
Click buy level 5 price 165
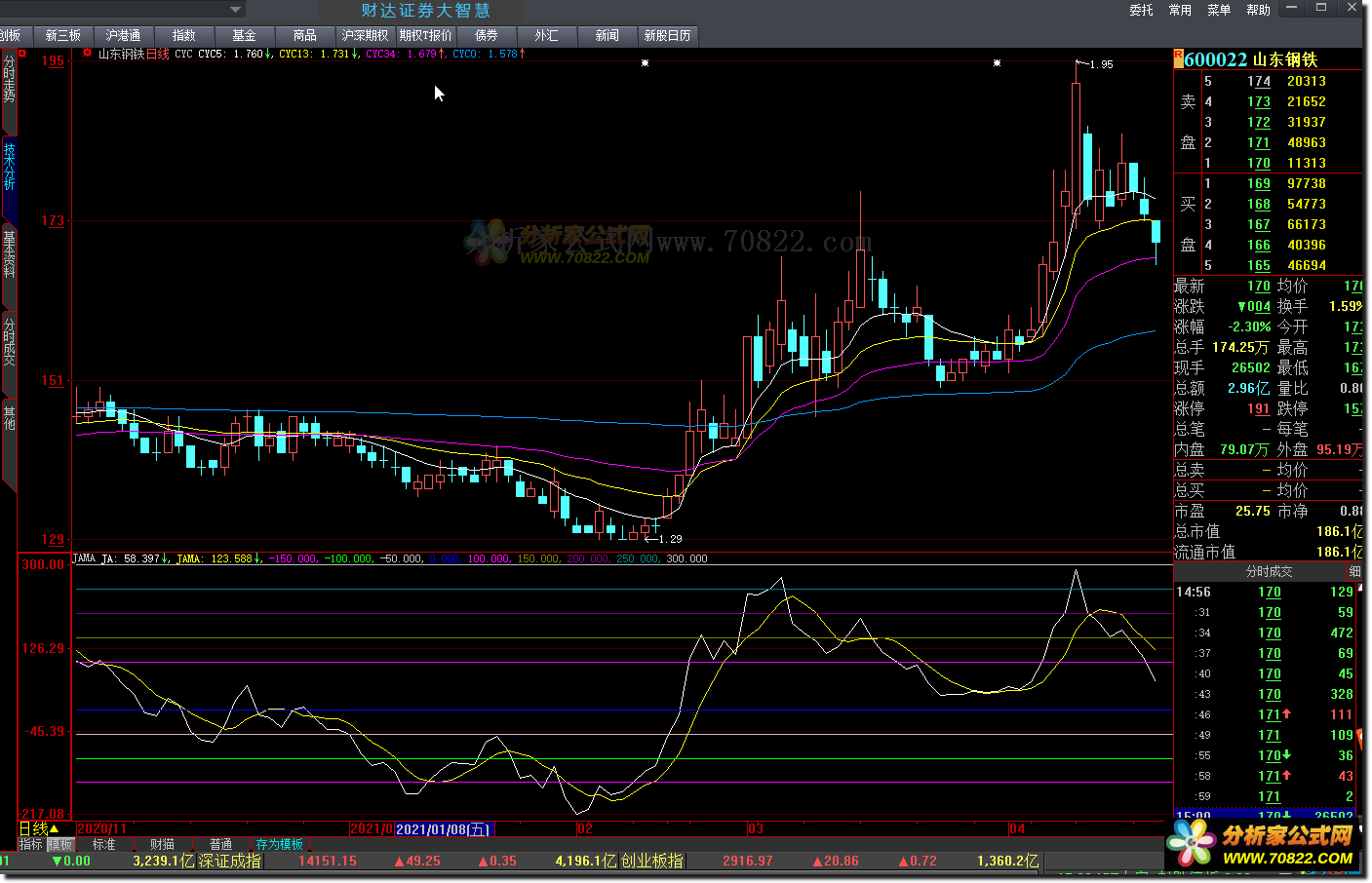pyautogui.click(x=1259, y=265)
